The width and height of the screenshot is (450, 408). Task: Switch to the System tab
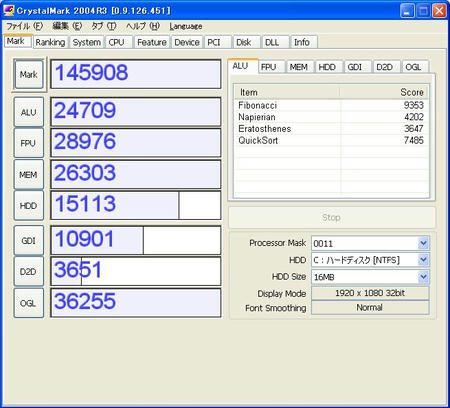pyautogui.click(x=87, y=42)
